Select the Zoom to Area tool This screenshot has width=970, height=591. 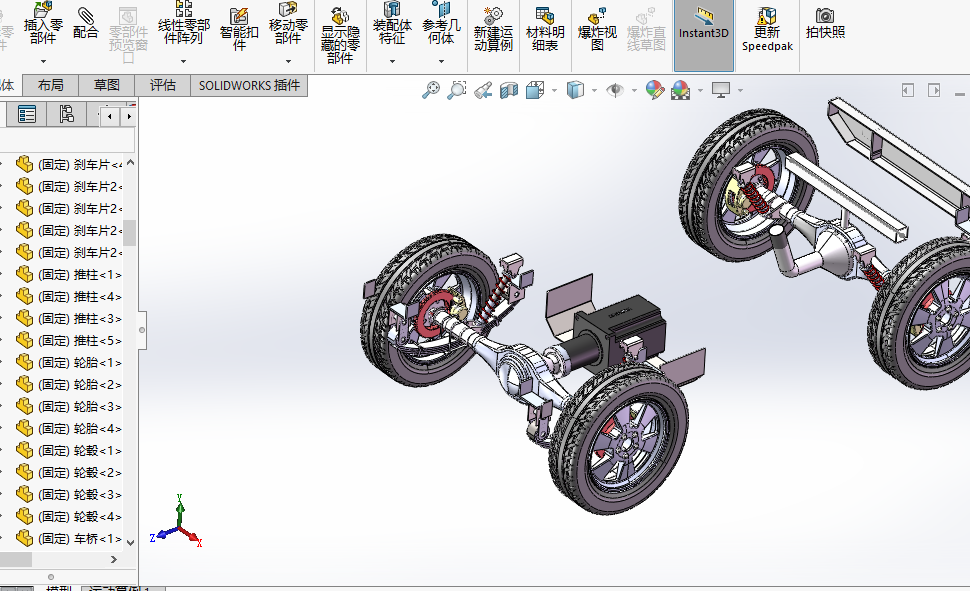coord(457,90)
